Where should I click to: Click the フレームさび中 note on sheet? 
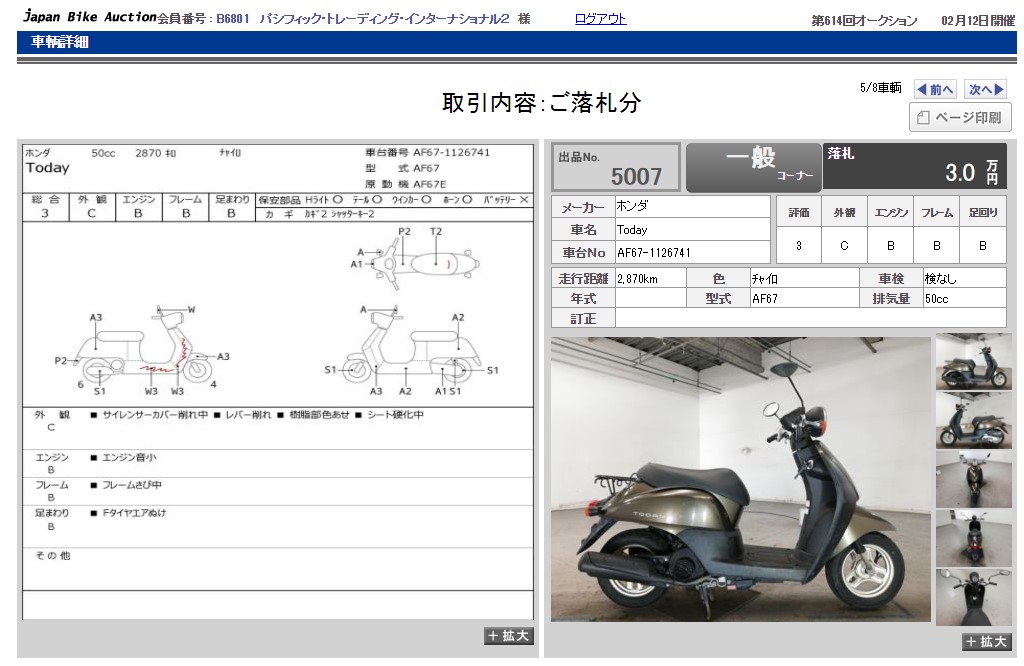click(132, 485)
